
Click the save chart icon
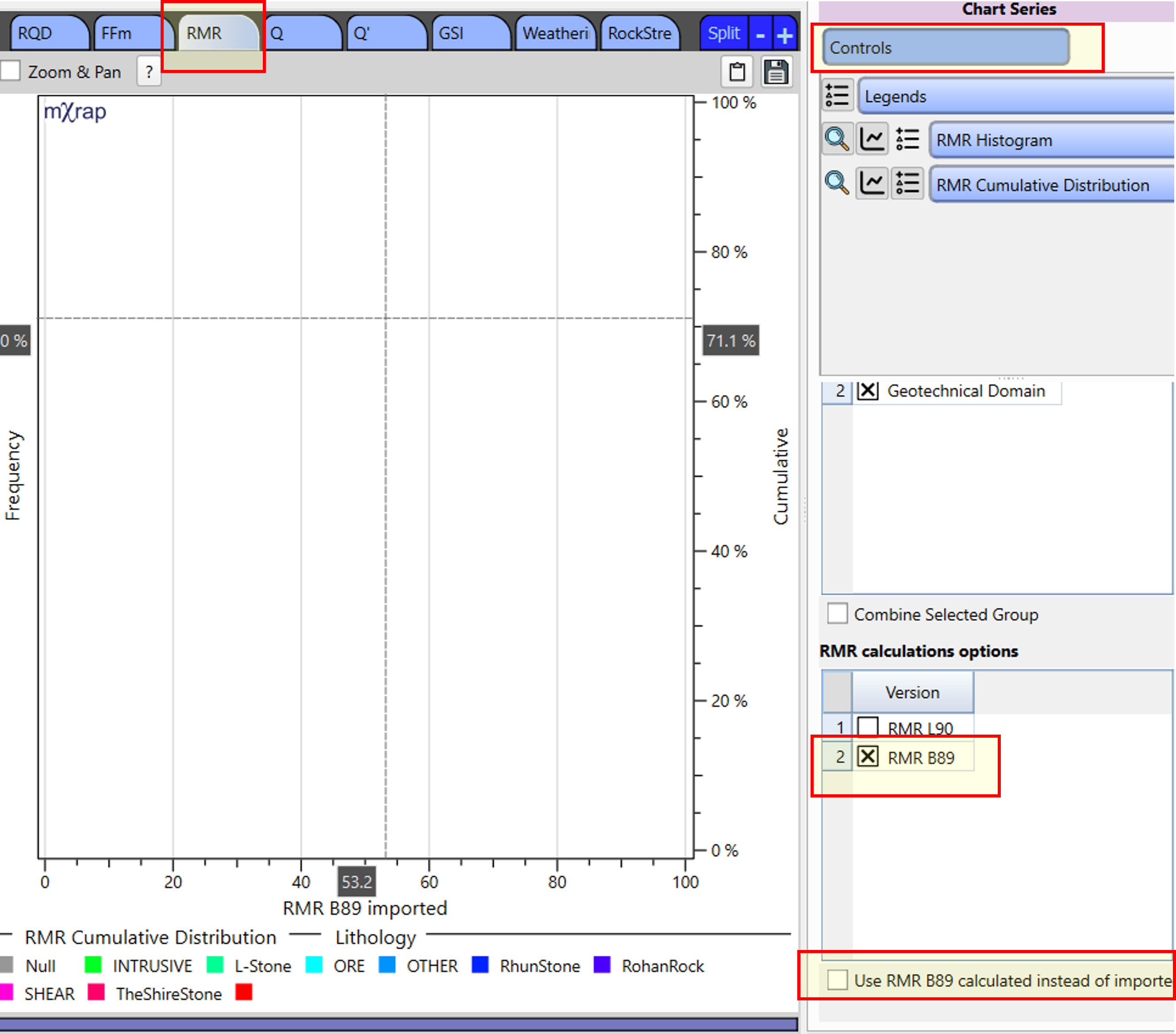tap(778, 71)
